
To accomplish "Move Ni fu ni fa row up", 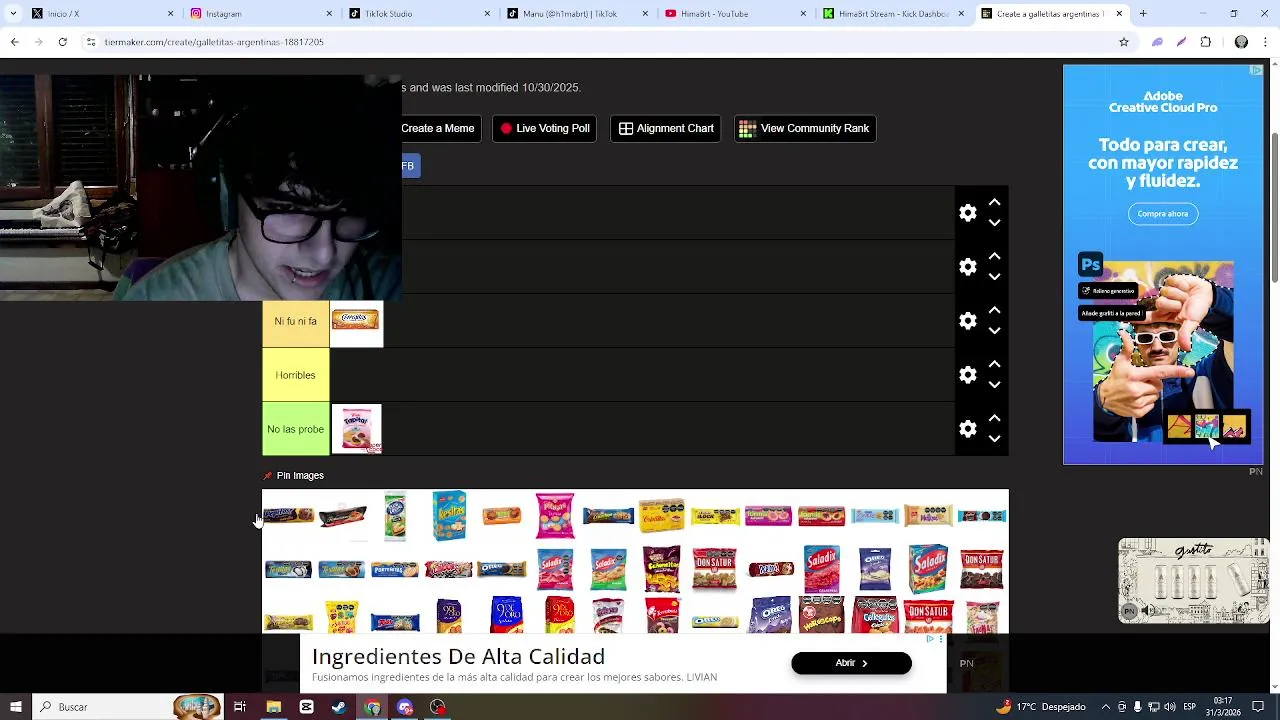I will (994, 311).
